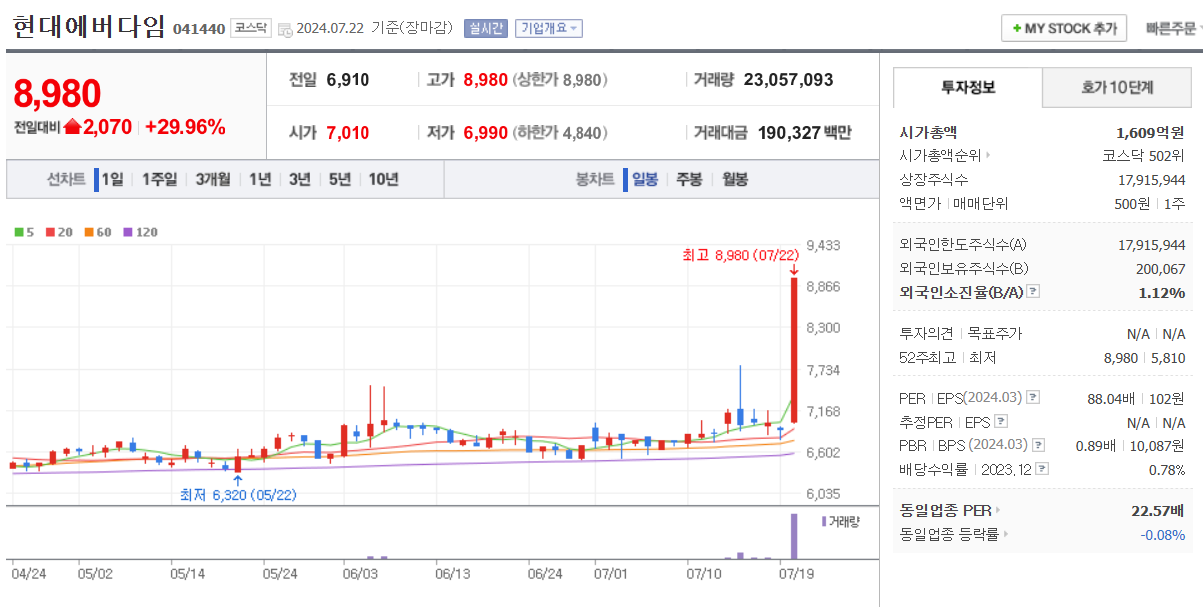Click the 거래량 value 23,057,093

(x=788, y=80)
